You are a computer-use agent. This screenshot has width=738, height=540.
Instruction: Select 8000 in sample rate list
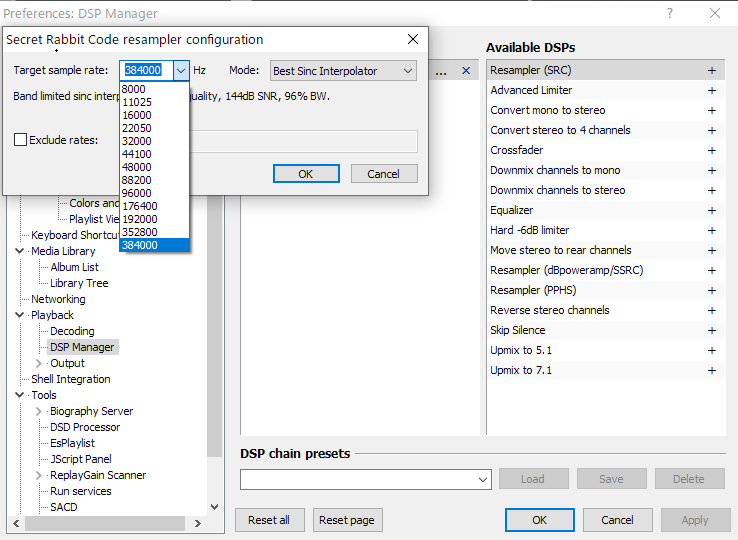click(154, 89)
